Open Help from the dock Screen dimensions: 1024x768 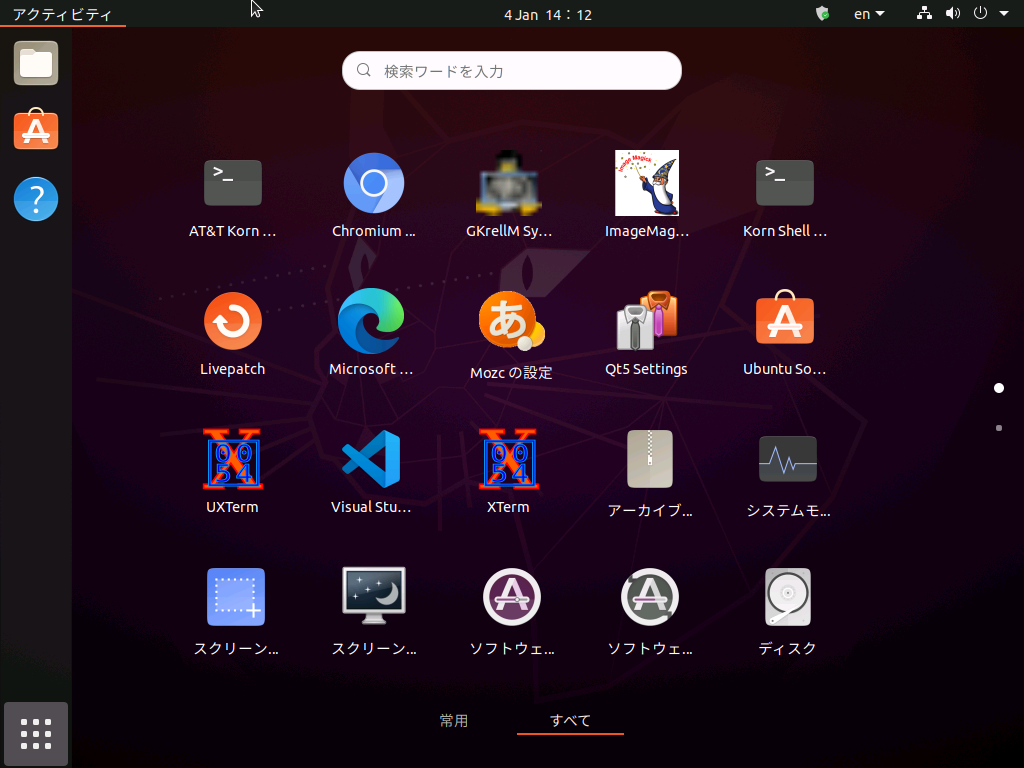coord(36,199)
